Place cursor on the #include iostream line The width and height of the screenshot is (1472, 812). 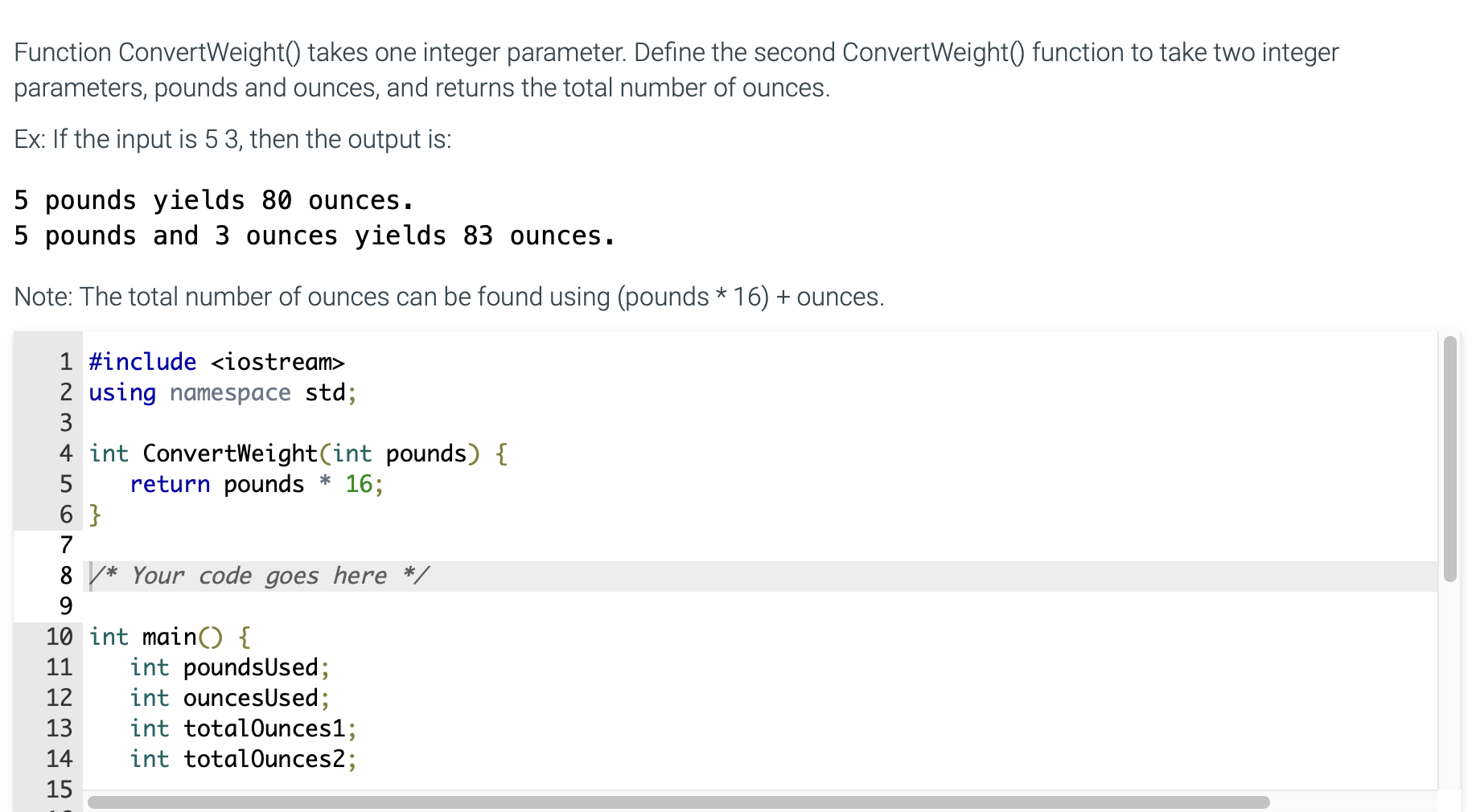pos(216,362)
